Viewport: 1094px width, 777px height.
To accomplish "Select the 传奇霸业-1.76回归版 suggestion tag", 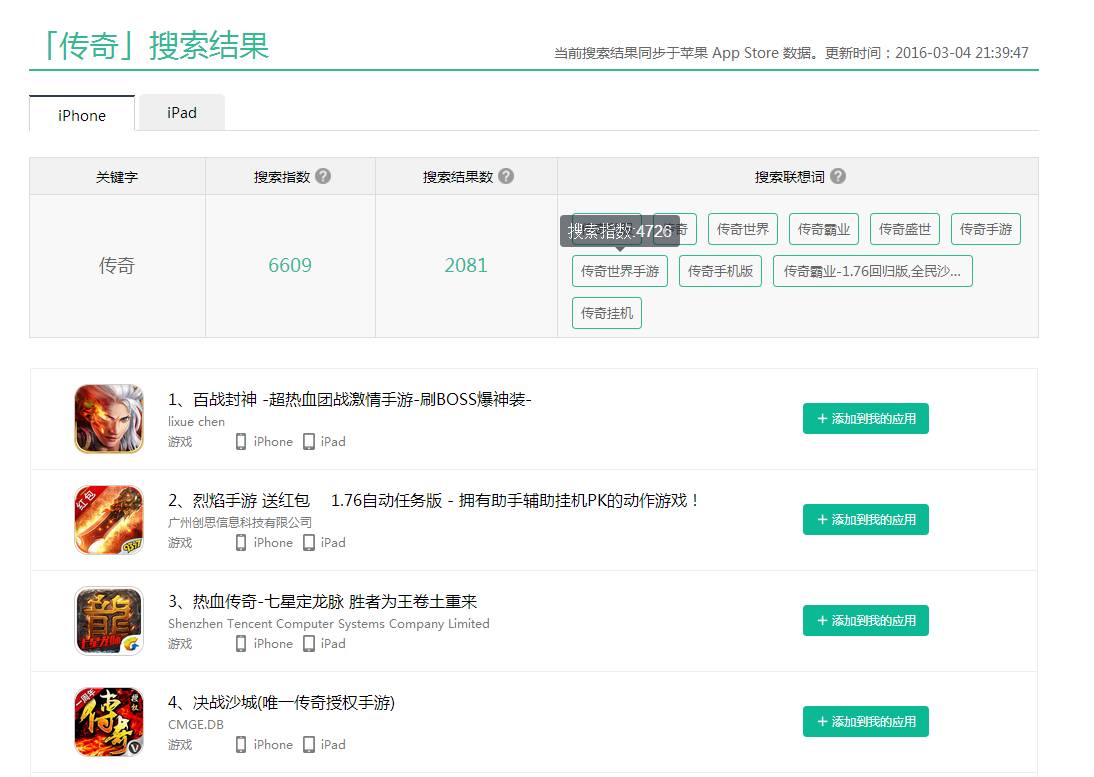I will 872,271.
